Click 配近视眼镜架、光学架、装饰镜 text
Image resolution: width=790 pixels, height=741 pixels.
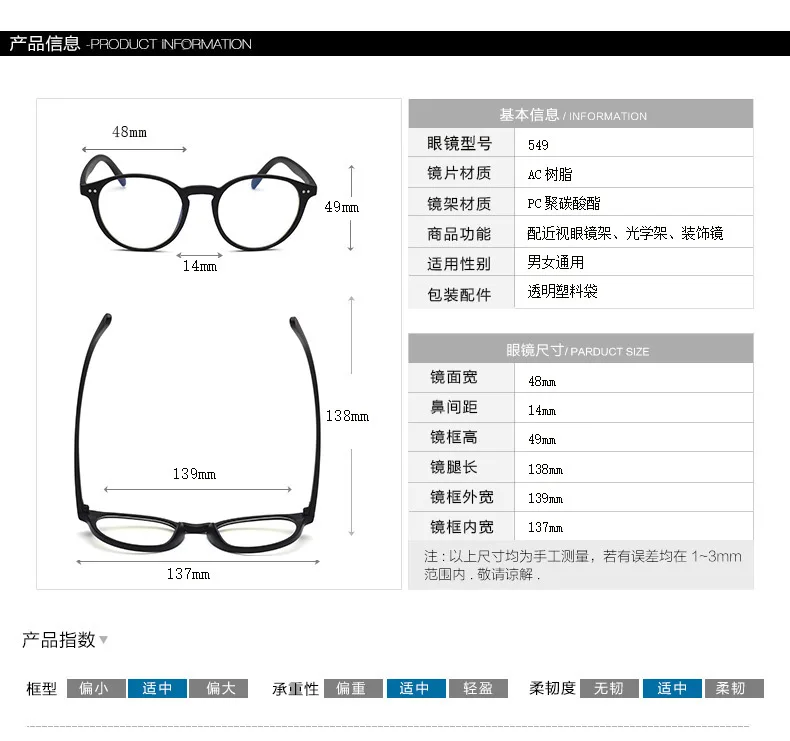625,233
